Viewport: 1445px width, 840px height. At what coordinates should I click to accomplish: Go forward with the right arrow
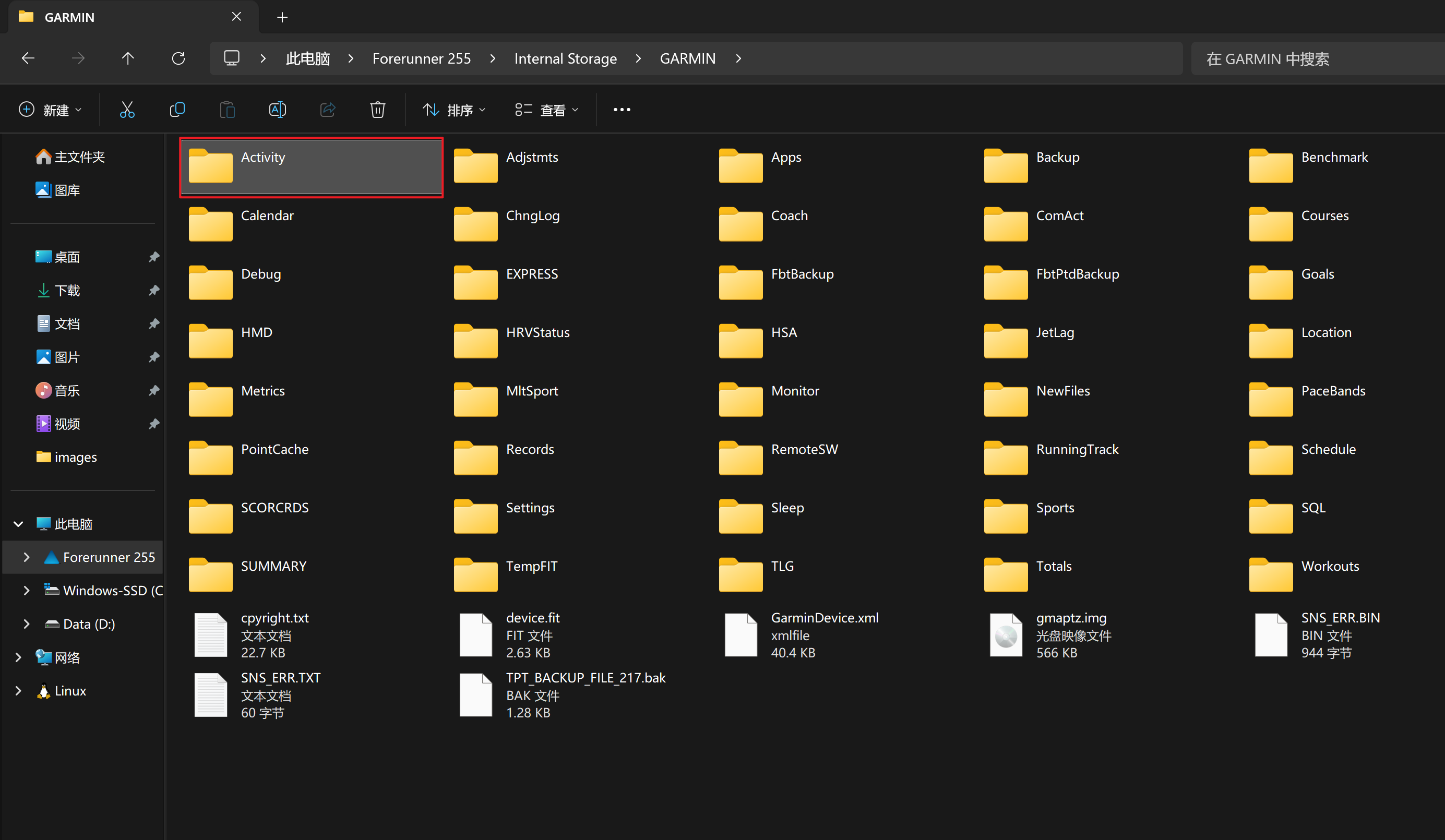click(x=78, y=58)
